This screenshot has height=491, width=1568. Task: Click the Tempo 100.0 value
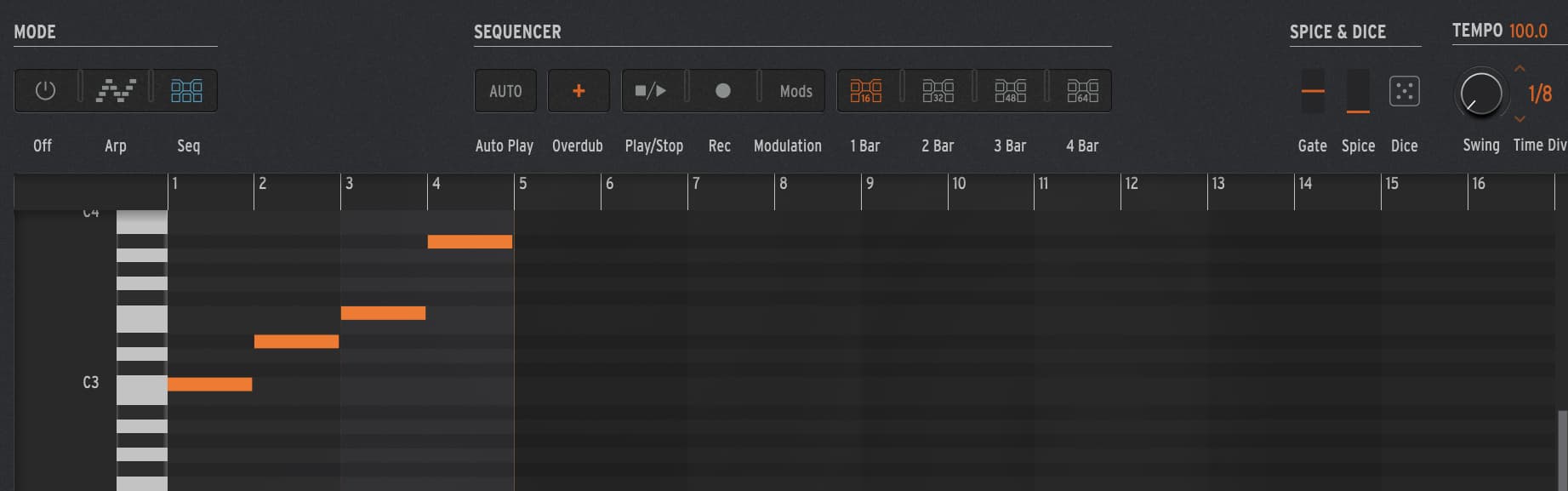pos(1528,31)
